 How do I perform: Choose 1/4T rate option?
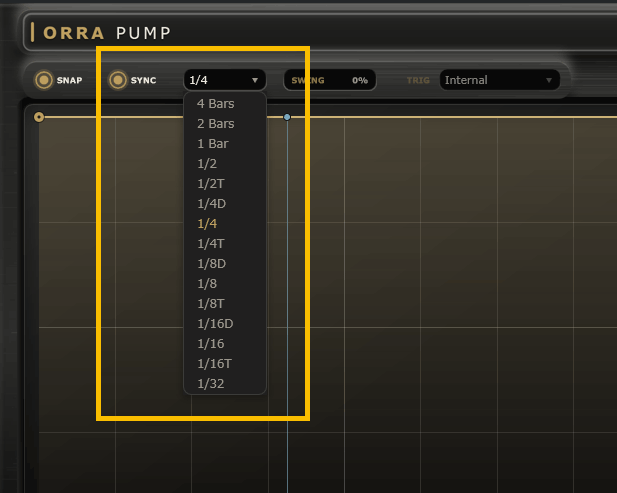(225, 244)
